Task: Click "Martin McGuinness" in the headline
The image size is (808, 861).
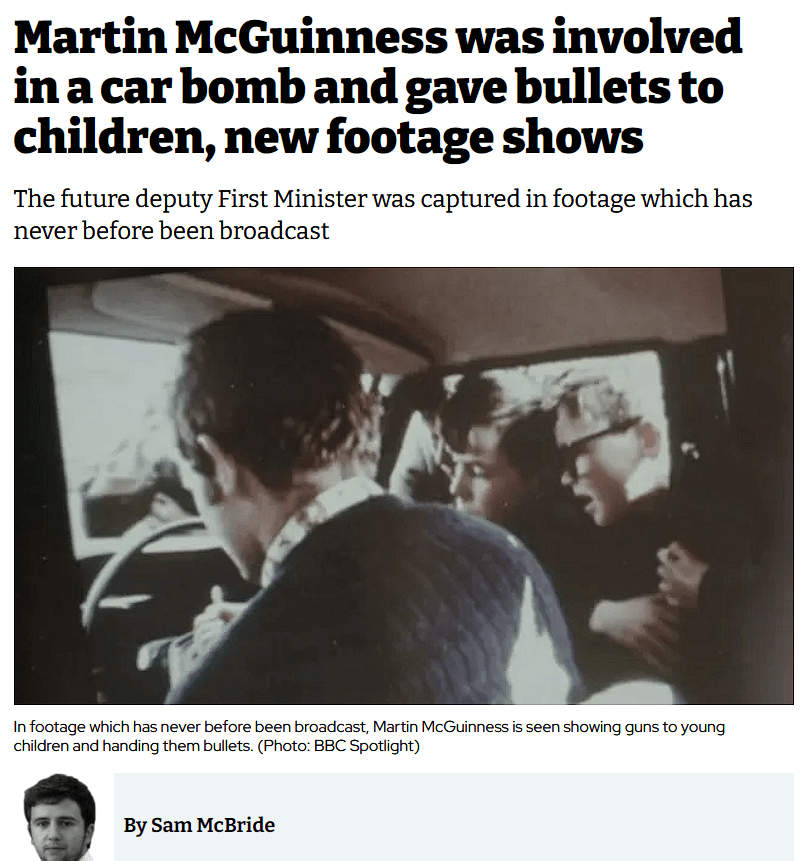Action: pyautogui.click(x=231, y=37)
